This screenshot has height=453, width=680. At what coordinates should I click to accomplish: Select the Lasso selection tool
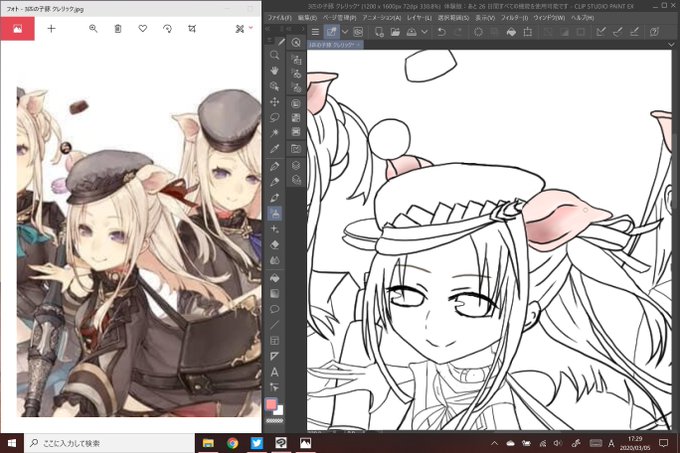pos(275,117)
